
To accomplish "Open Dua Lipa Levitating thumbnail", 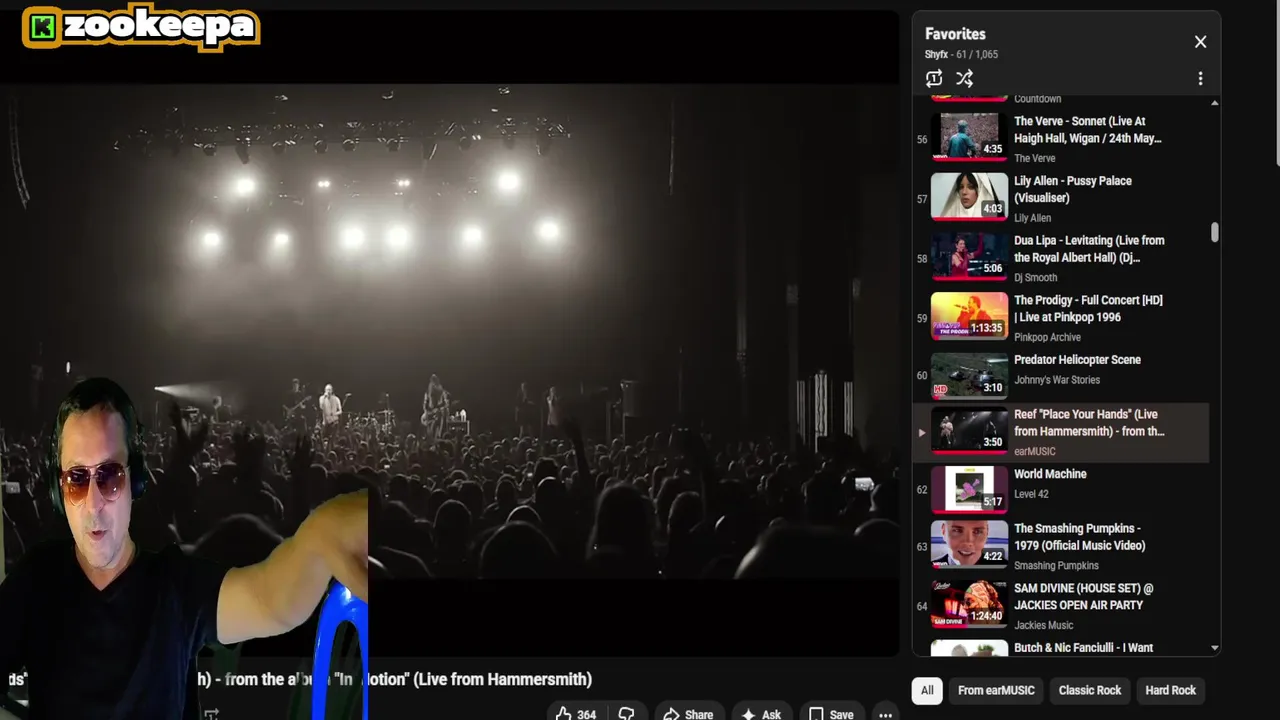I will point(969,256).
